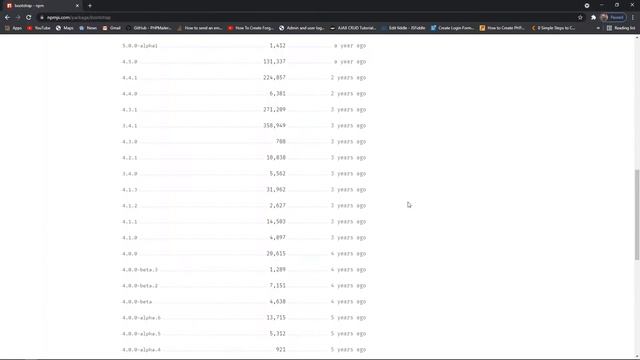
Task: Open the GitHub - PHPMailer bookmark
Action: [x=149, y=28]
